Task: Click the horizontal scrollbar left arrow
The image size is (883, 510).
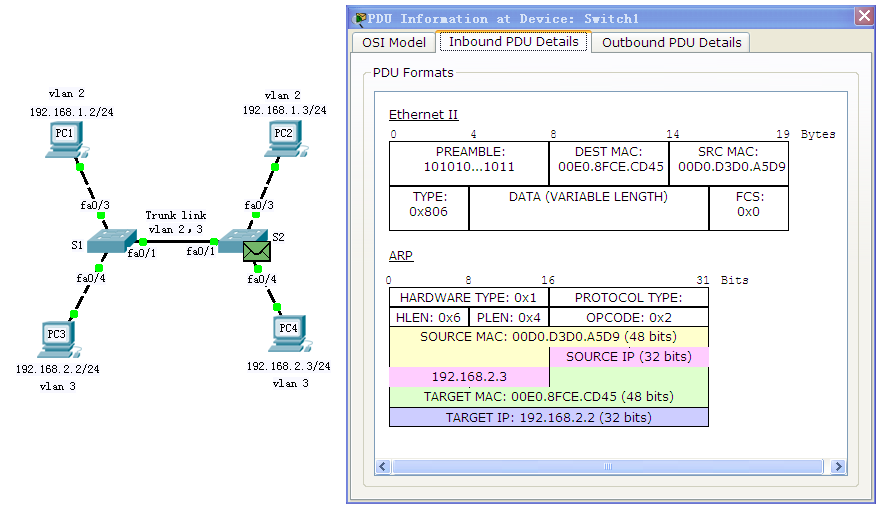Action: pyautogui.click(x=383, y=467)
